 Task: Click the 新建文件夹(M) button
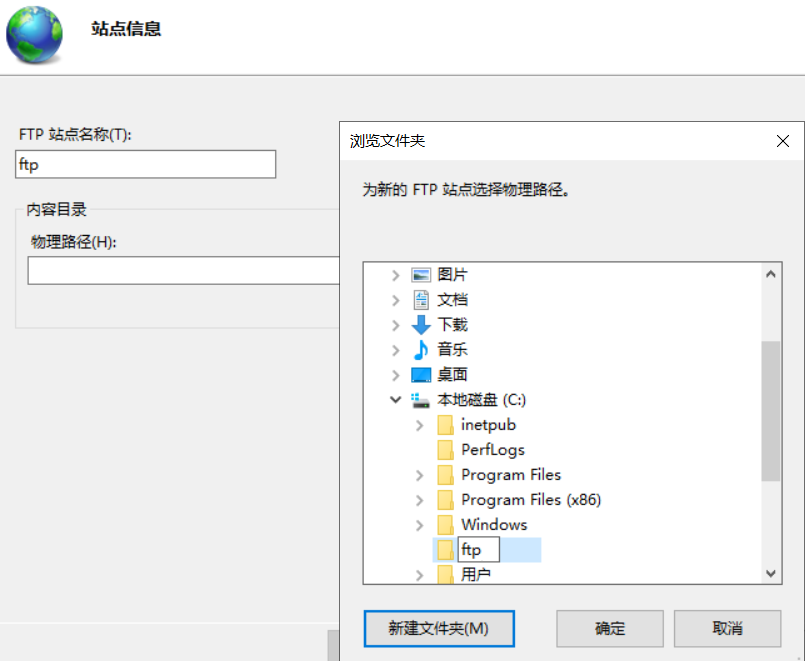438,629
